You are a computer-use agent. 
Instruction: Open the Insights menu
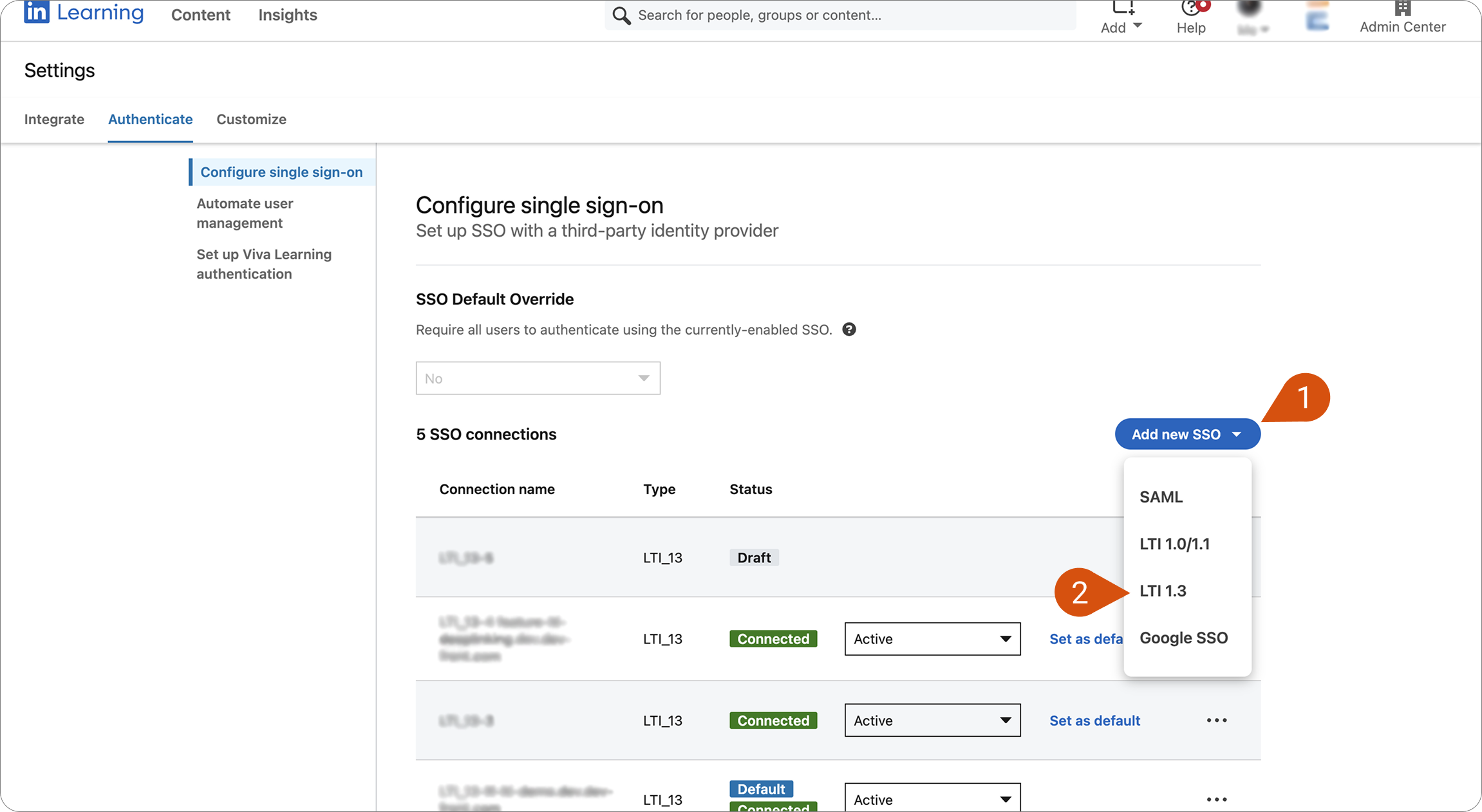click(288, 15)
